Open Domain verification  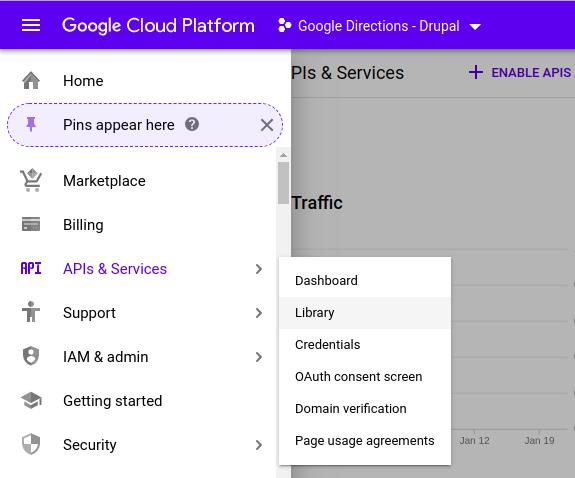pos(365,408)
